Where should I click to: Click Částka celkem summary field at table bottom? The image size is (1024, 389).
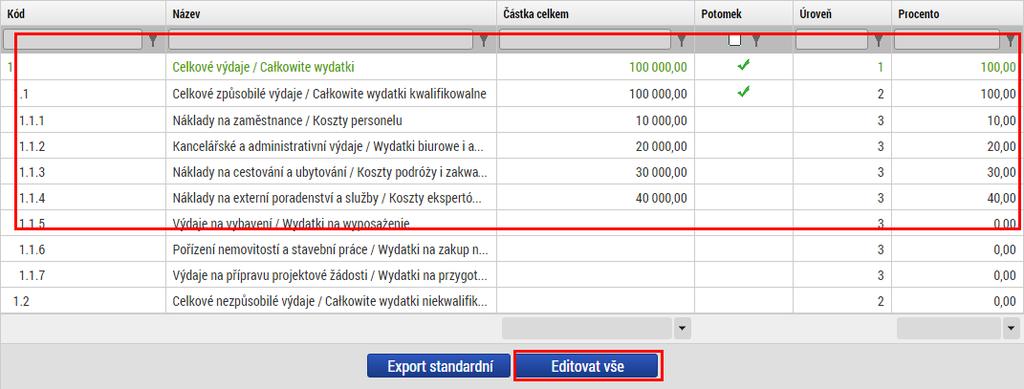[587, 329]
